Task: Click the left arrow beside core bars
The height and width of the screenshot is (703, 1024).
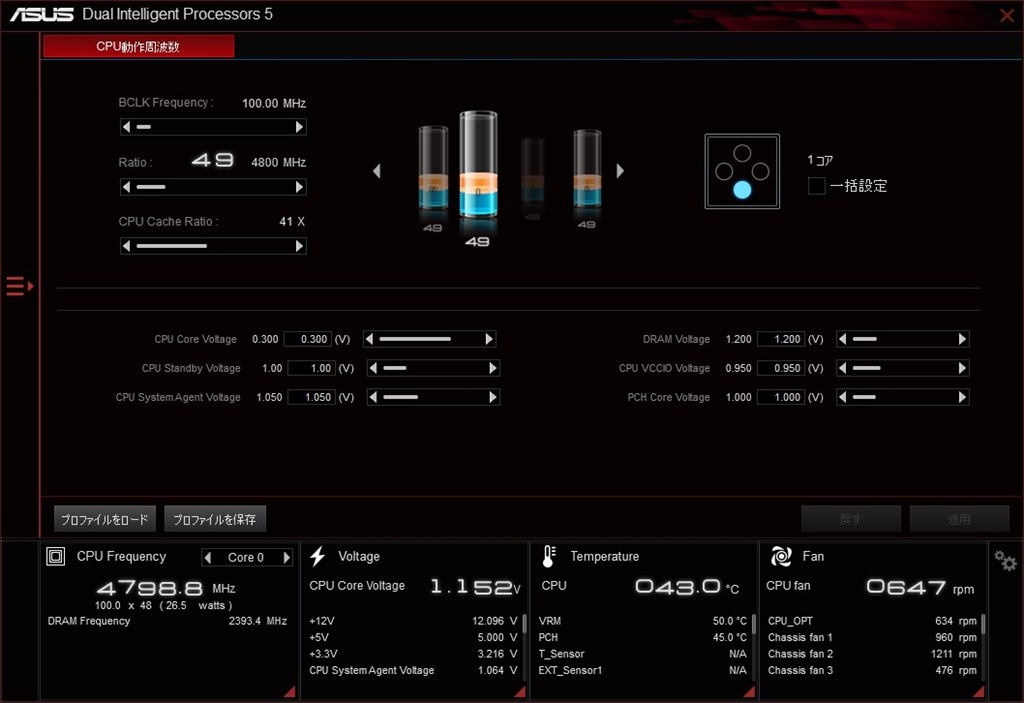Action: [376, 171]
